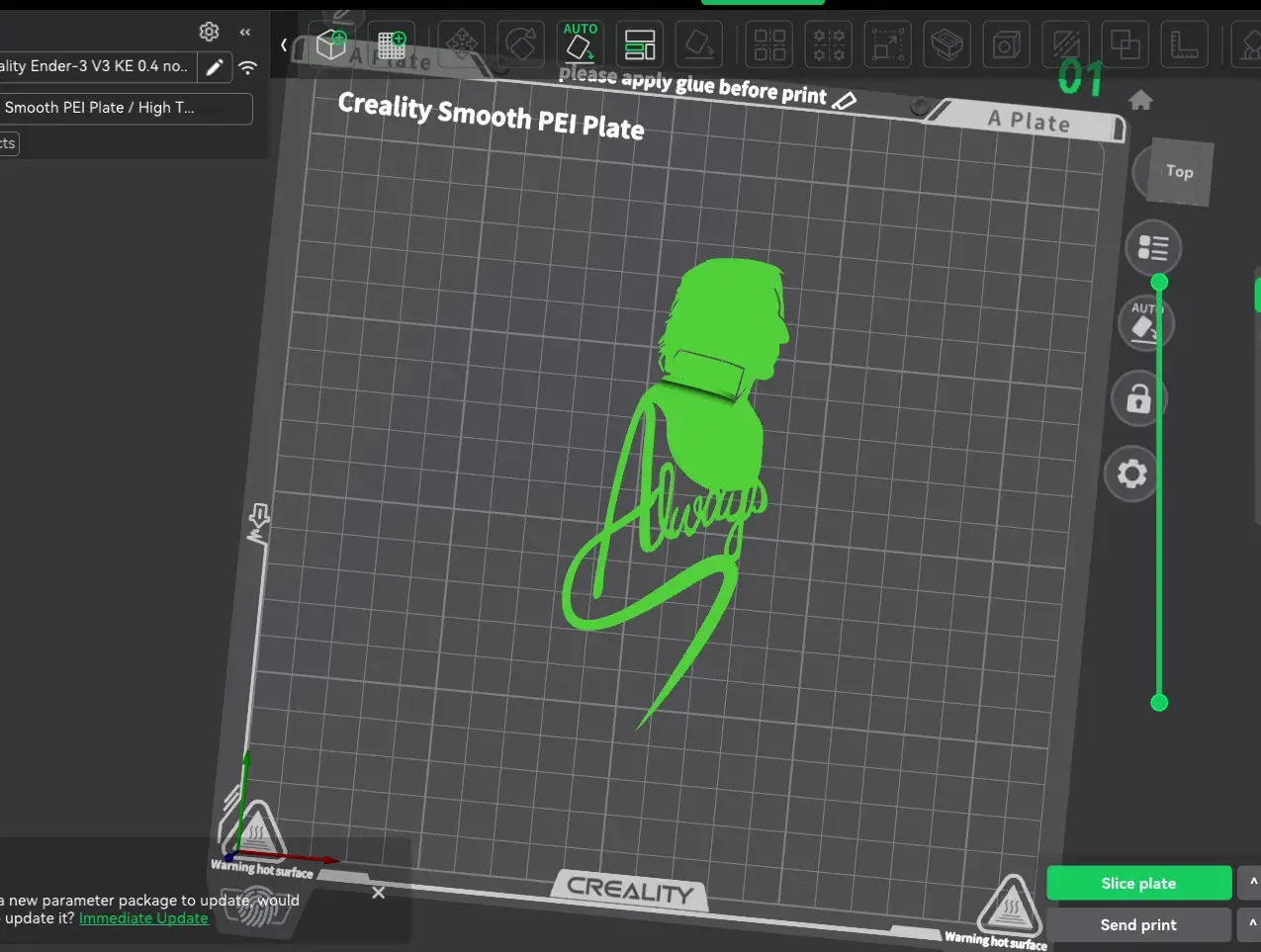The height and width of the screenshot is (952, 1261).
Task: Click the green right-side scrollbar
Action: point(1257,295)
